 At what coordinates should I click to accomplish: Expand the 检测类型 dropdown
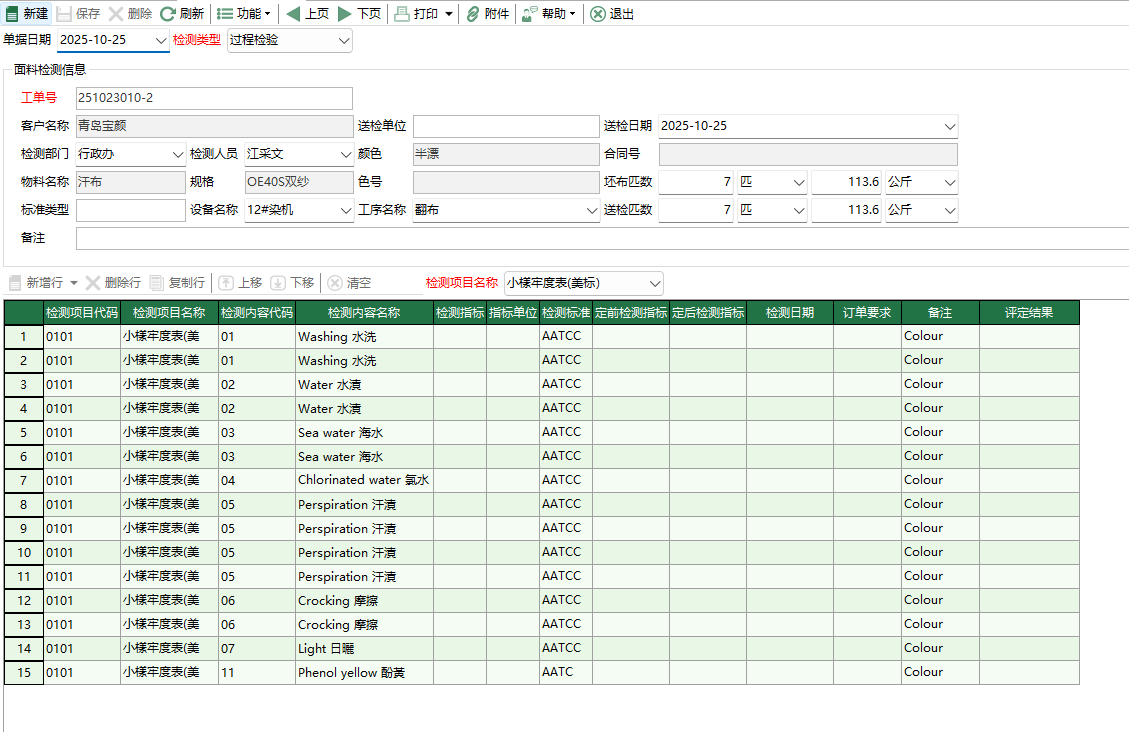[x=344, y=40]
